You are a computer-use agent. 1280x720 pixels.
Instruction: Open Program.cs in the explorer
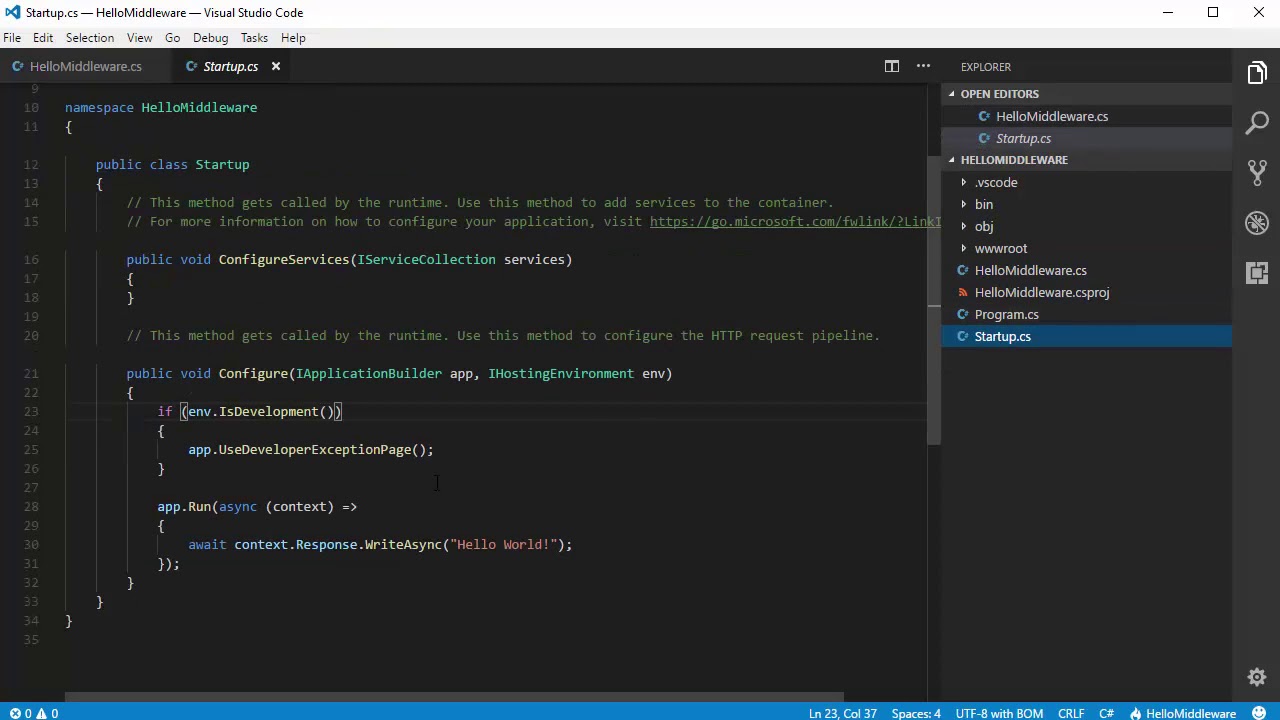tap(1006, 314)
